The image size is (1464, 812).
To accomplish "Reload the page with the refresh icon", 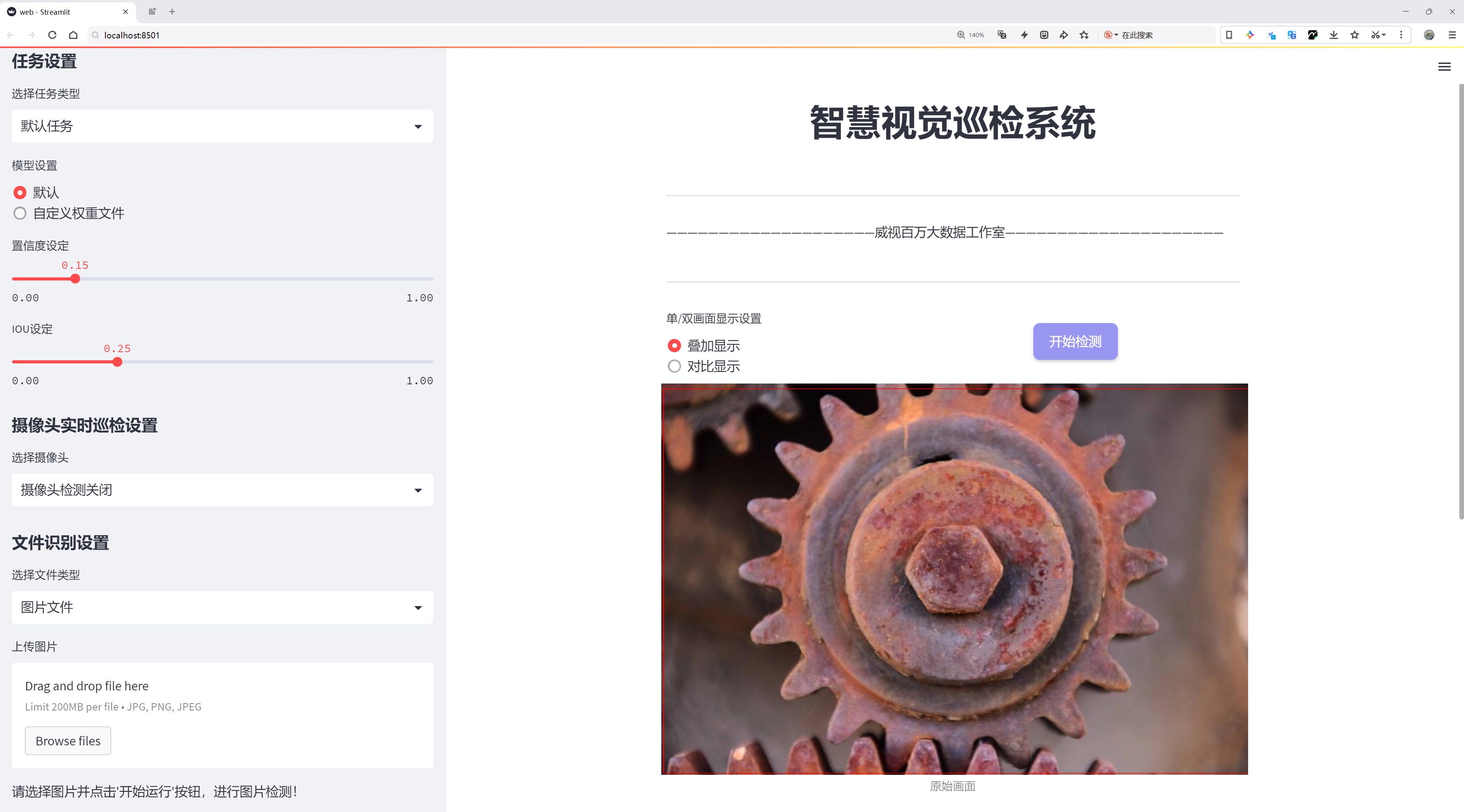I will point(52,35).
